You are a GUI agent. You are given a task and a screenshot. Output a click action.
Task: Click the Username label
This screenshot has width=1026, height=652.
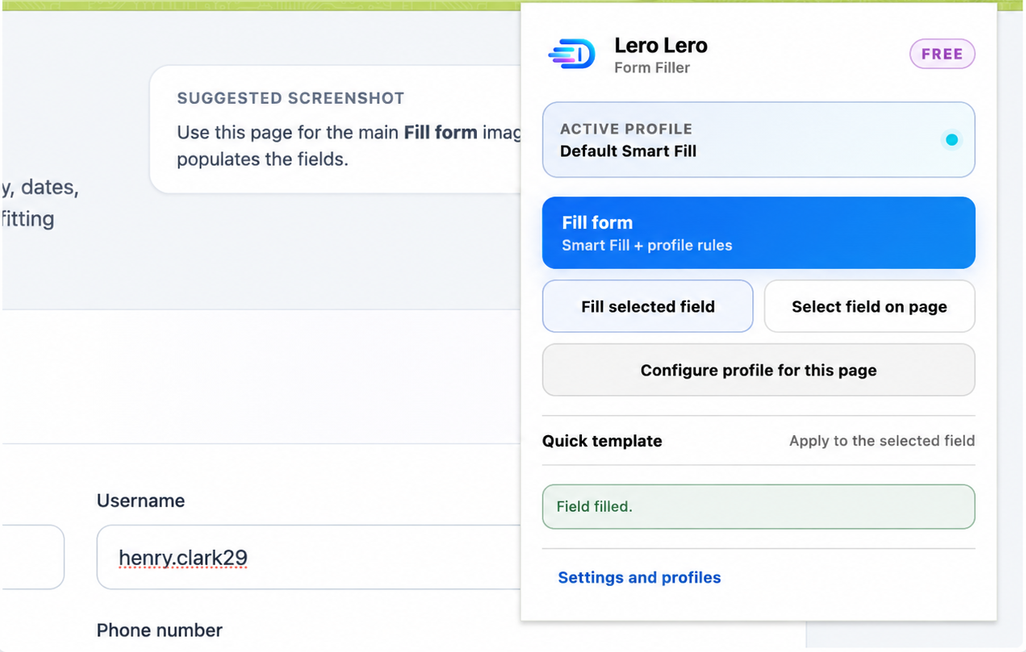point(141,501)
